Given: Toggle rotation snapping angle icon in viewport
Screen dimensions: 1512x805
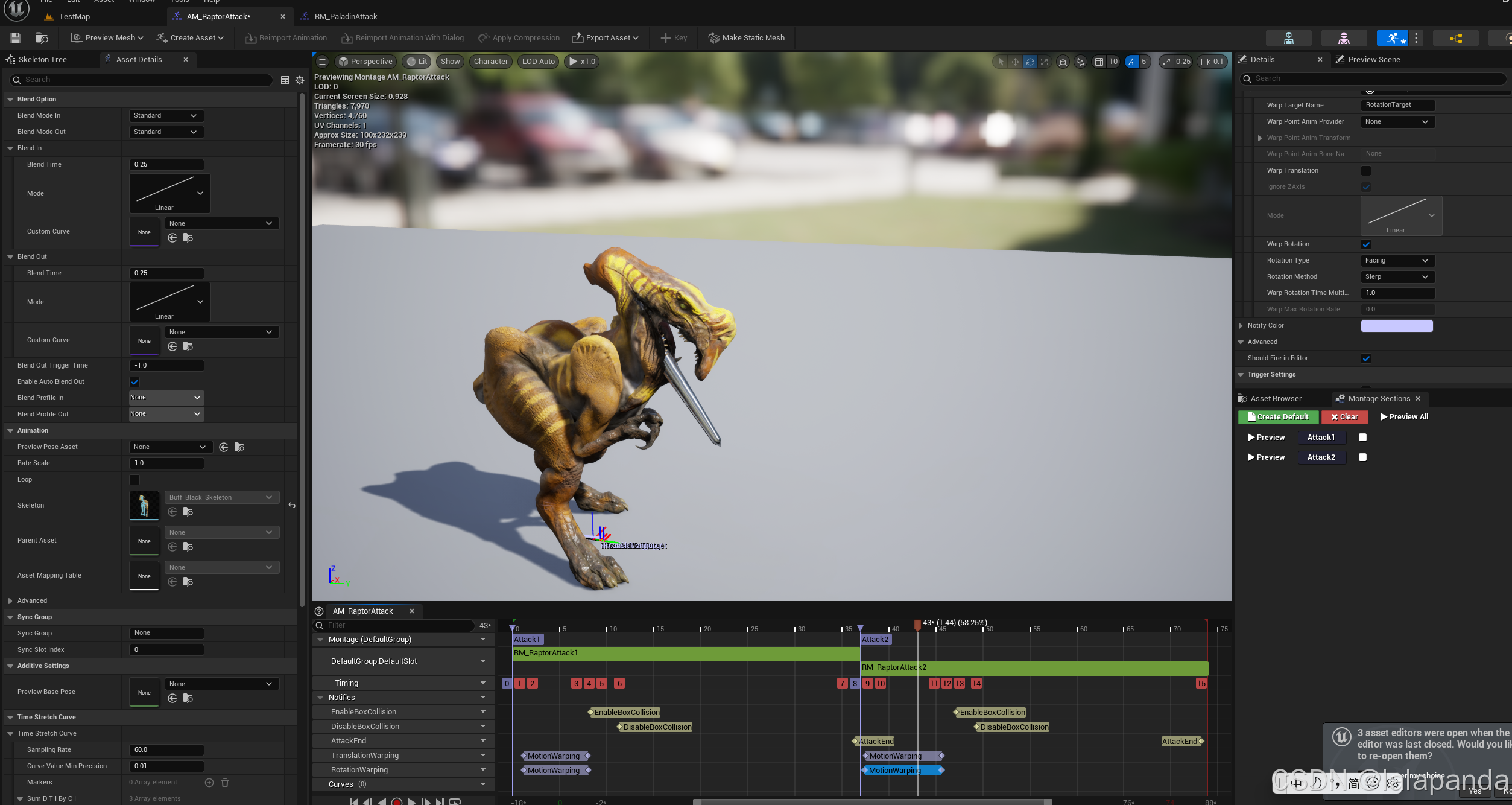Looking at the screenshot, I should point(1132,62).
